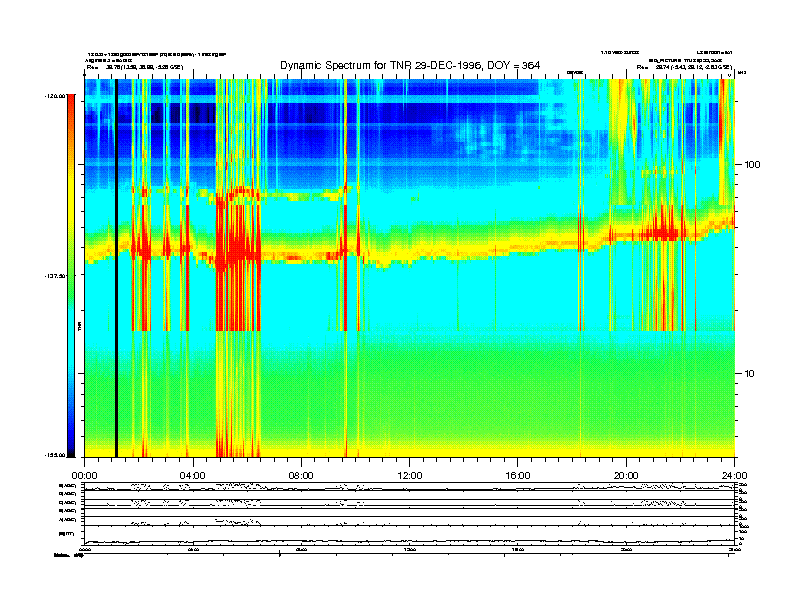Viewport: 792px width, 612px height.
Task: Click the 04:00 time axis label
Action: pos(193,476)
